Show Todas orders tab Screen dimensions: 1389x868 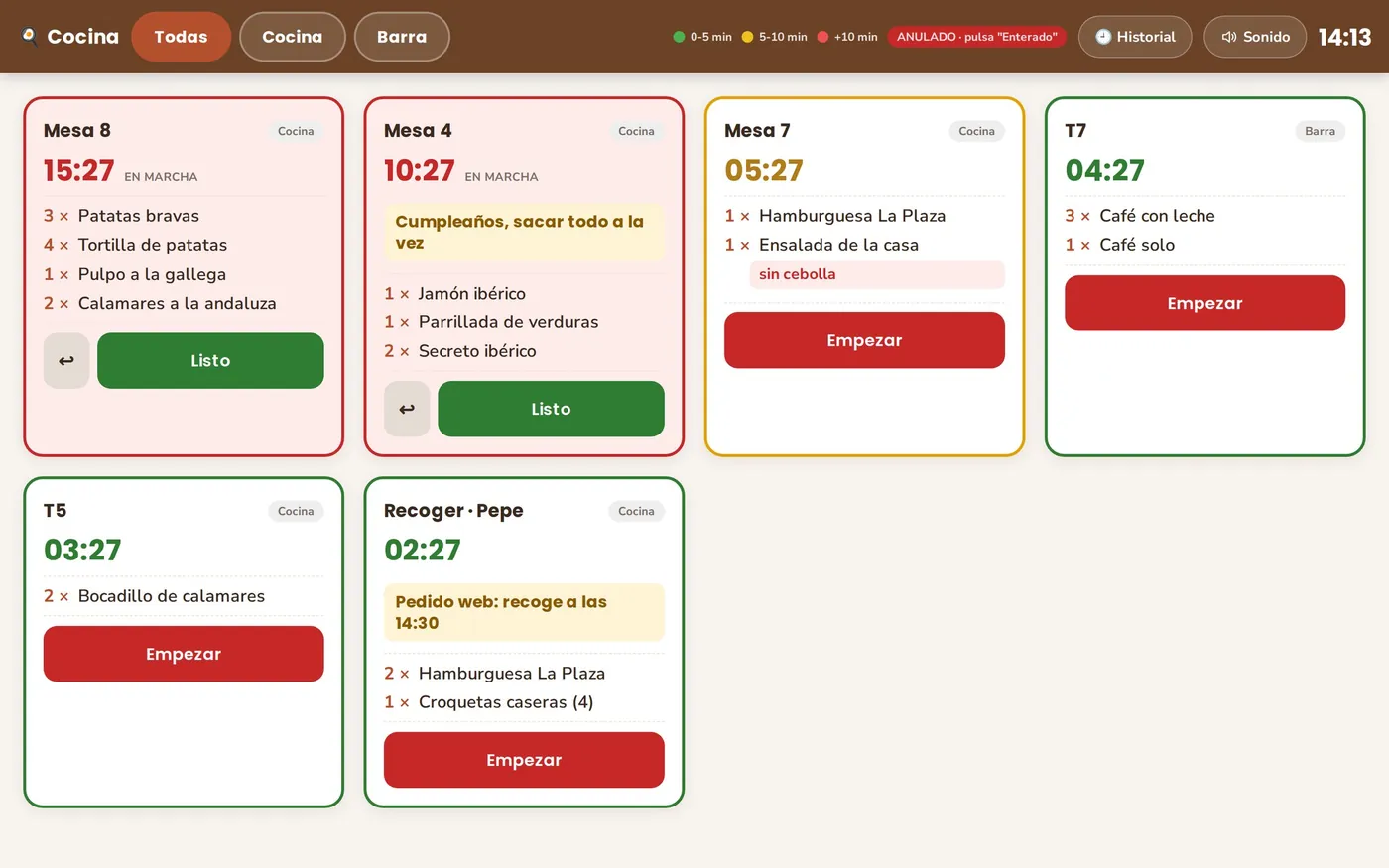181,37
